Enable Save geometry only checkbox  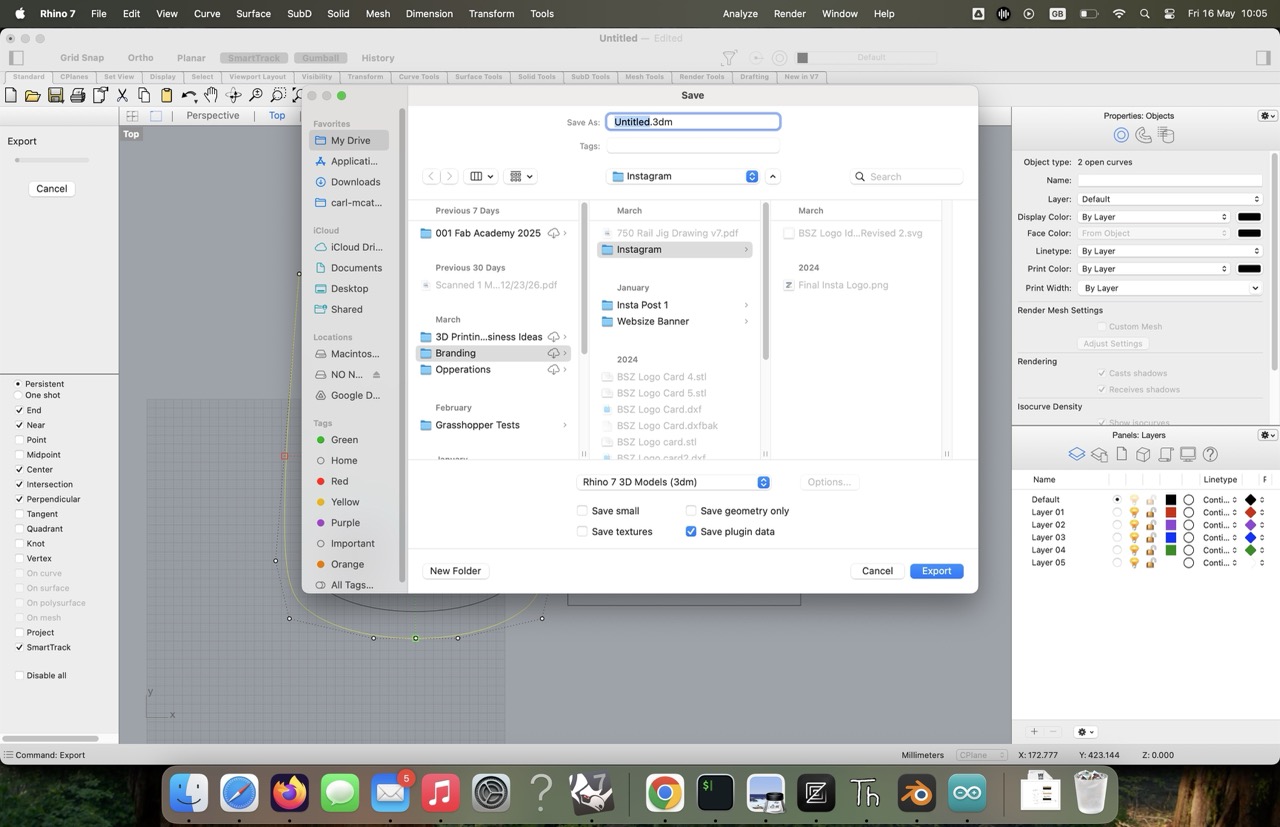click(691, 511)
